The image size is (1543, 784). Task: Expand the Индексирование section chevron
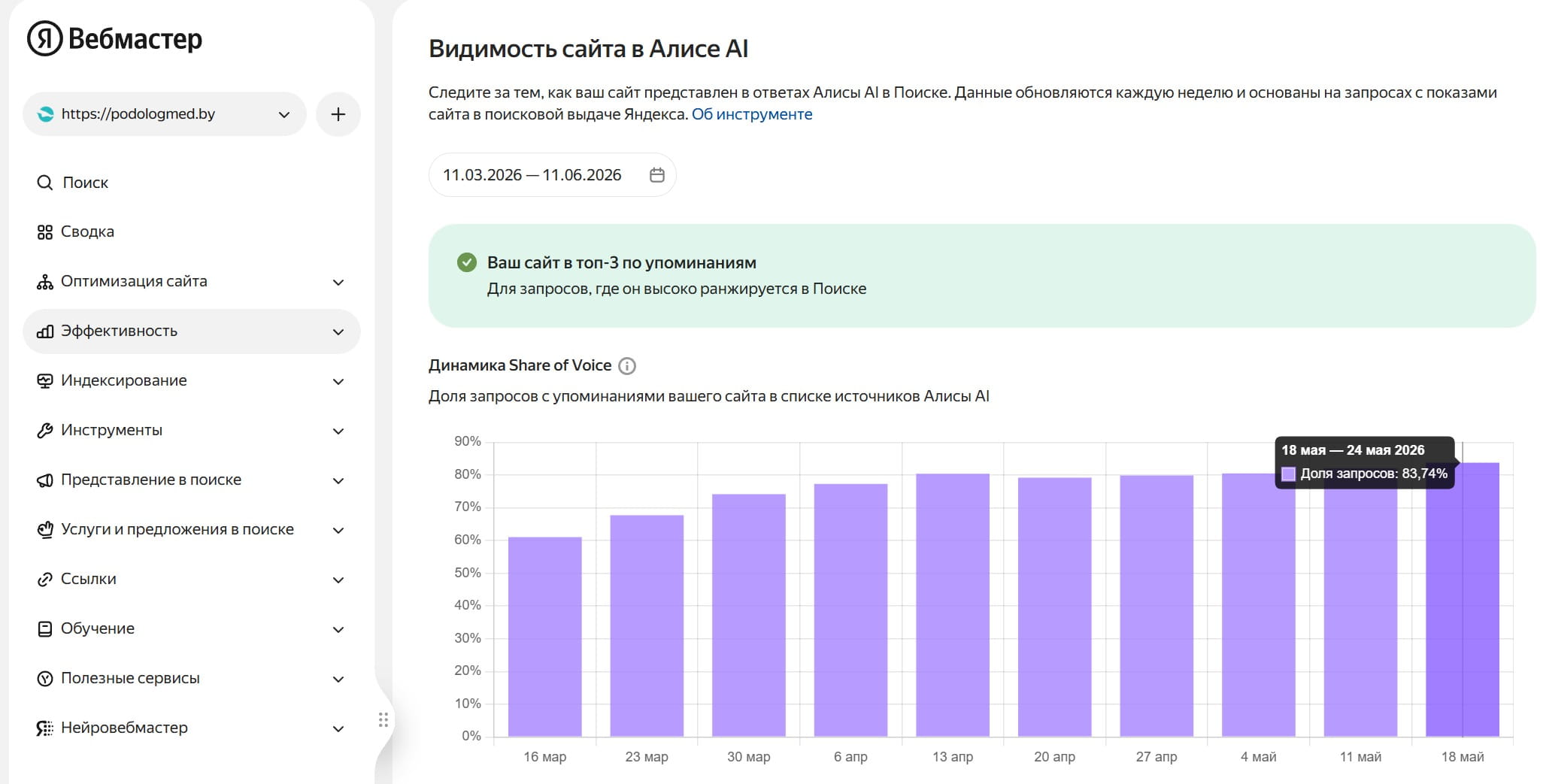point(338,382)
